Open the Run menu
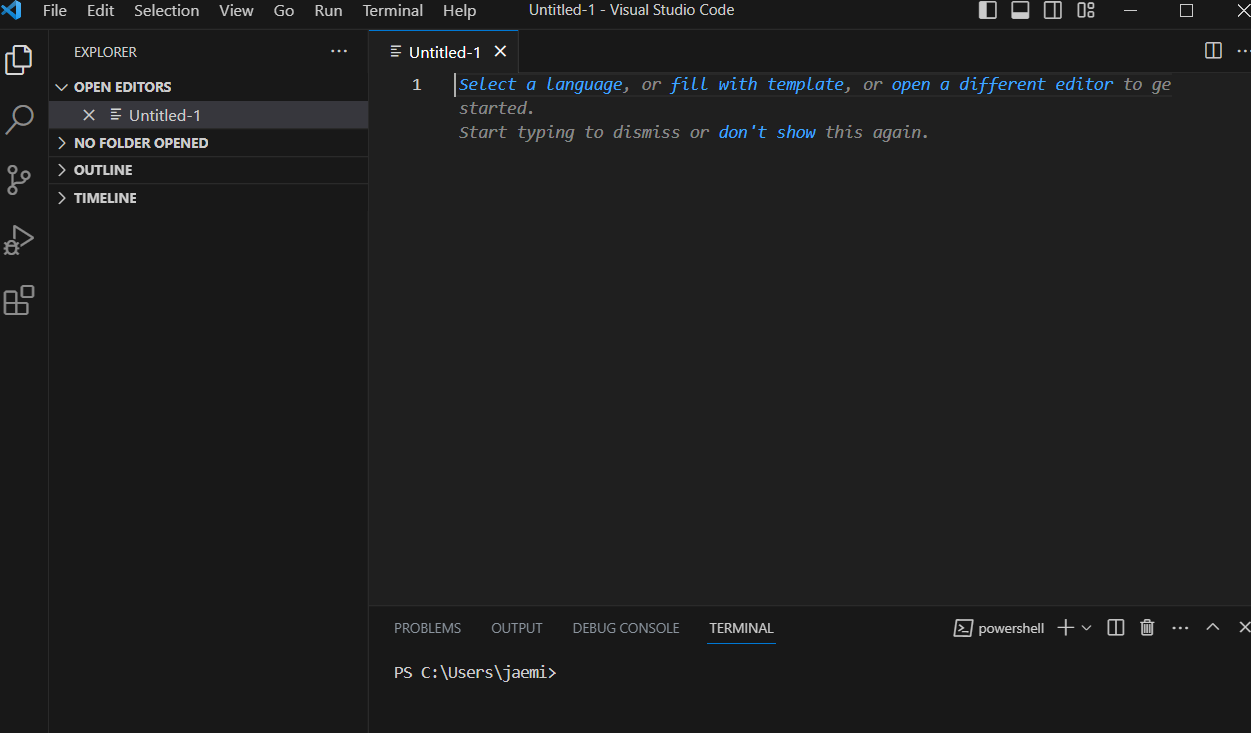 328,11
